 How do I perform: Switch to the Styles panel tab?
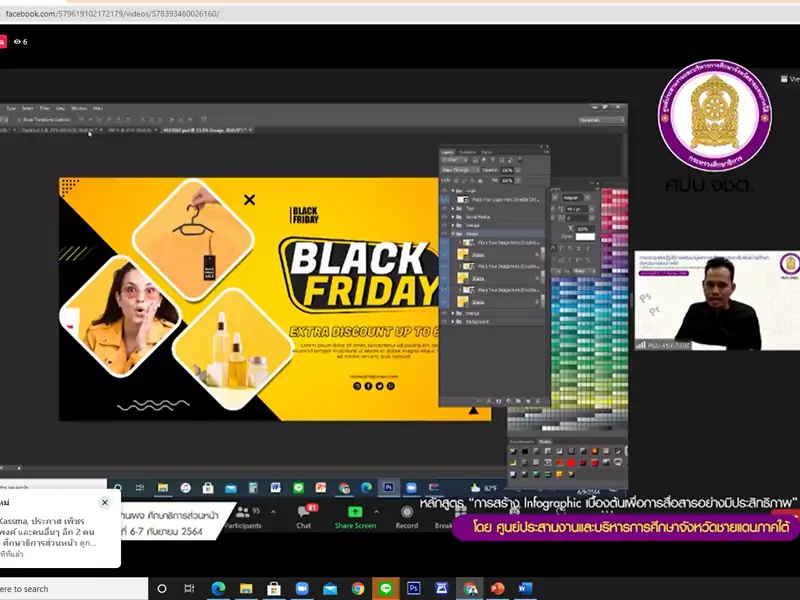545,442
